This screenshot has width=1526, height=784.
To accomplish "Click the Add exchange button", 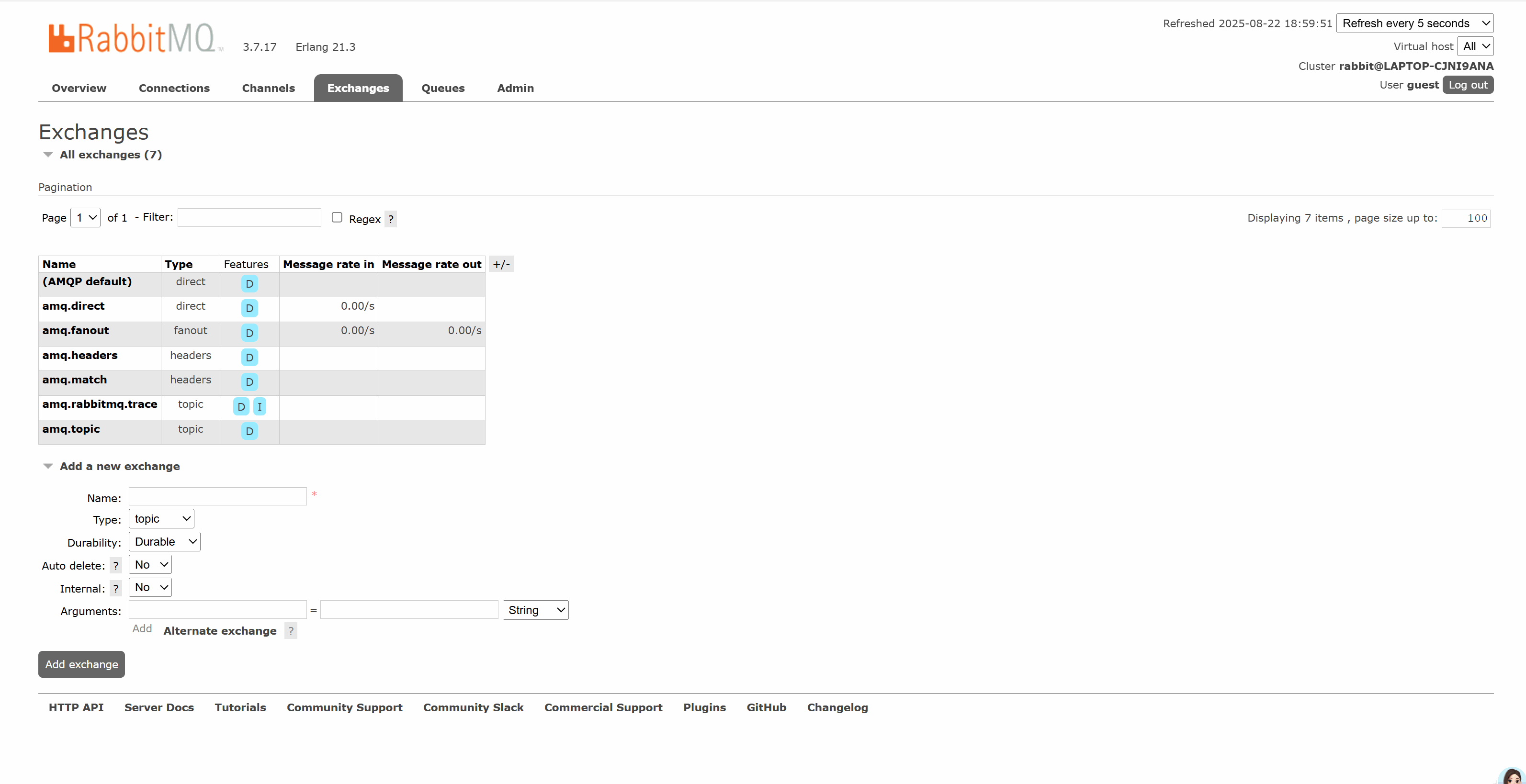I will click(82, 664).
